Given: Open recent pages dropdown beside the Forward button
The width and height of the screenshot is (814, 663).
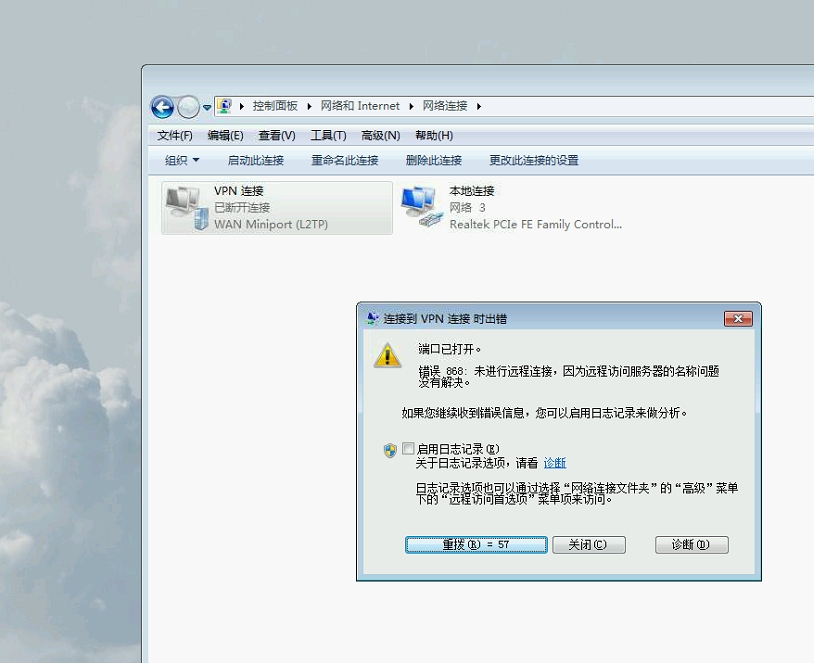Looking at the screenshot, I should [207, 107].
